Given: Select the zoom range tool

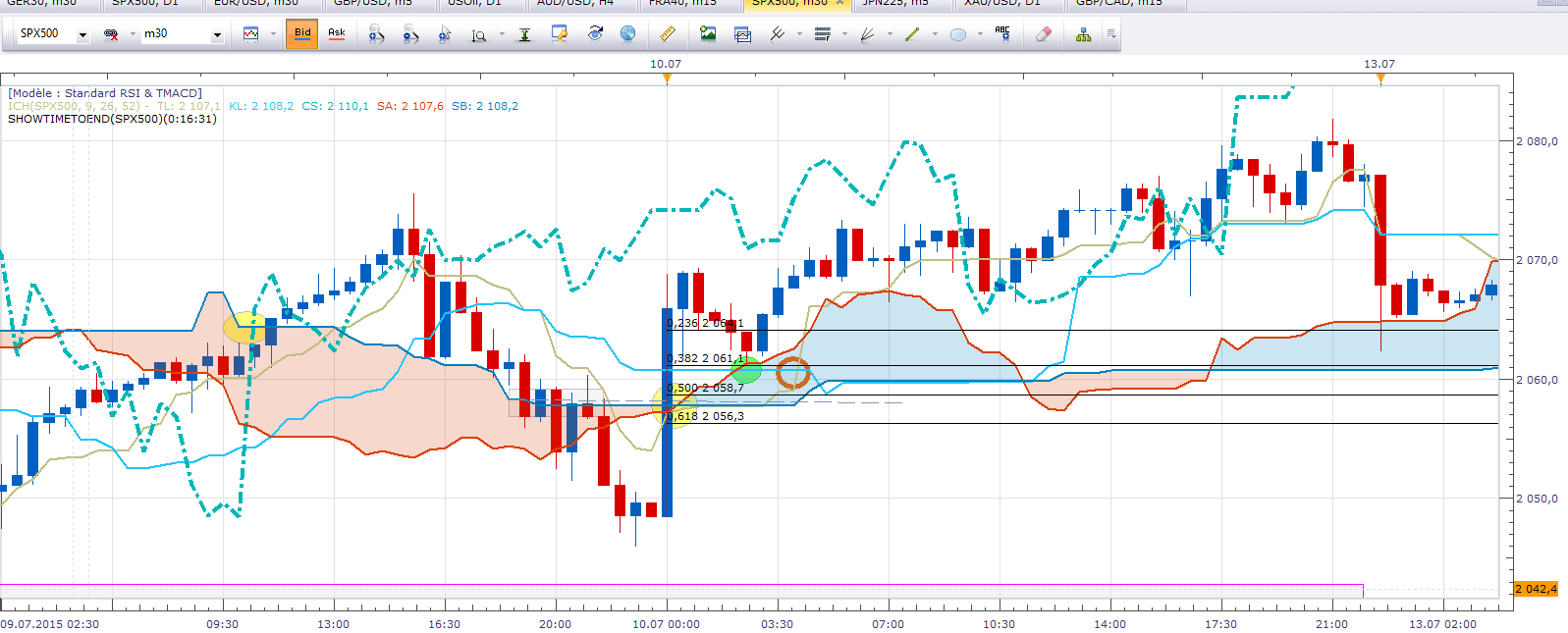Looking at the screenshot, I should (x=479, y=34).
